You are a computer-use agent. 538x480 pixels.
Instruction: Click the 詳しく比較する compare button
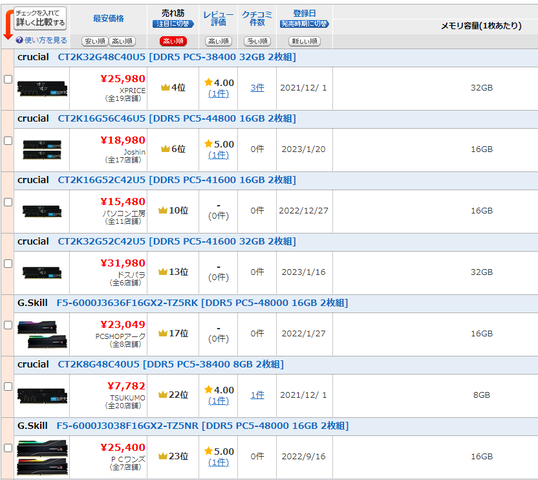point(40,19)
